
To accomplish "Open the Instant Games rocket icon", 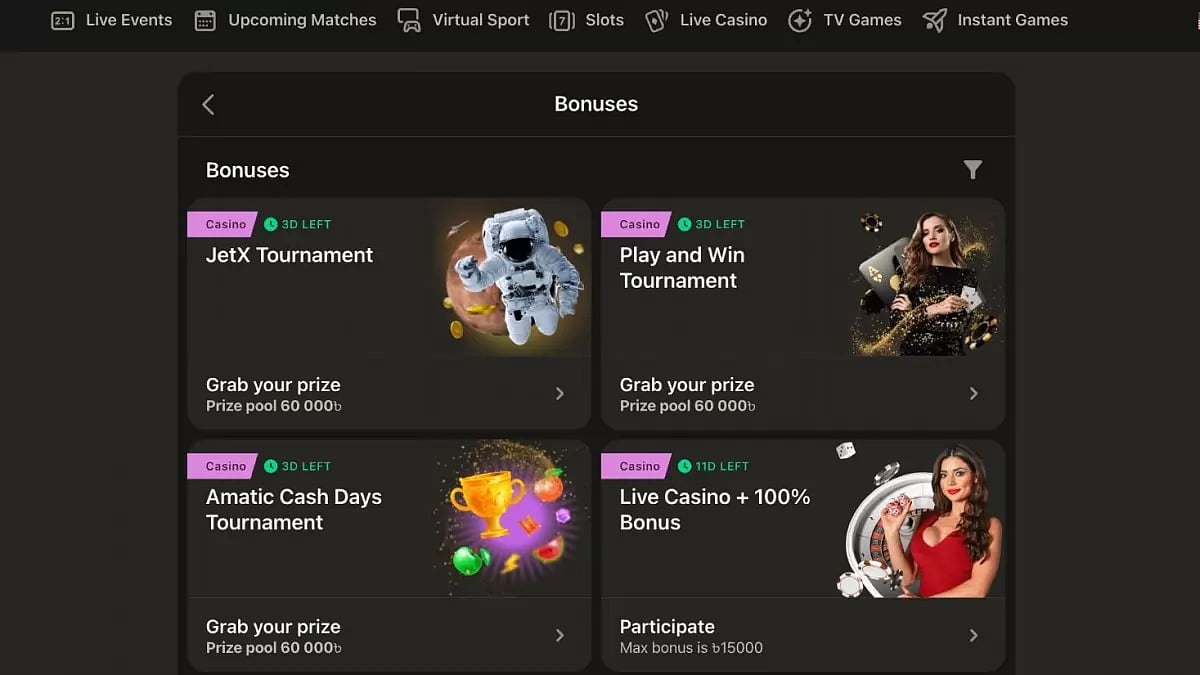I will click(935, 19).
